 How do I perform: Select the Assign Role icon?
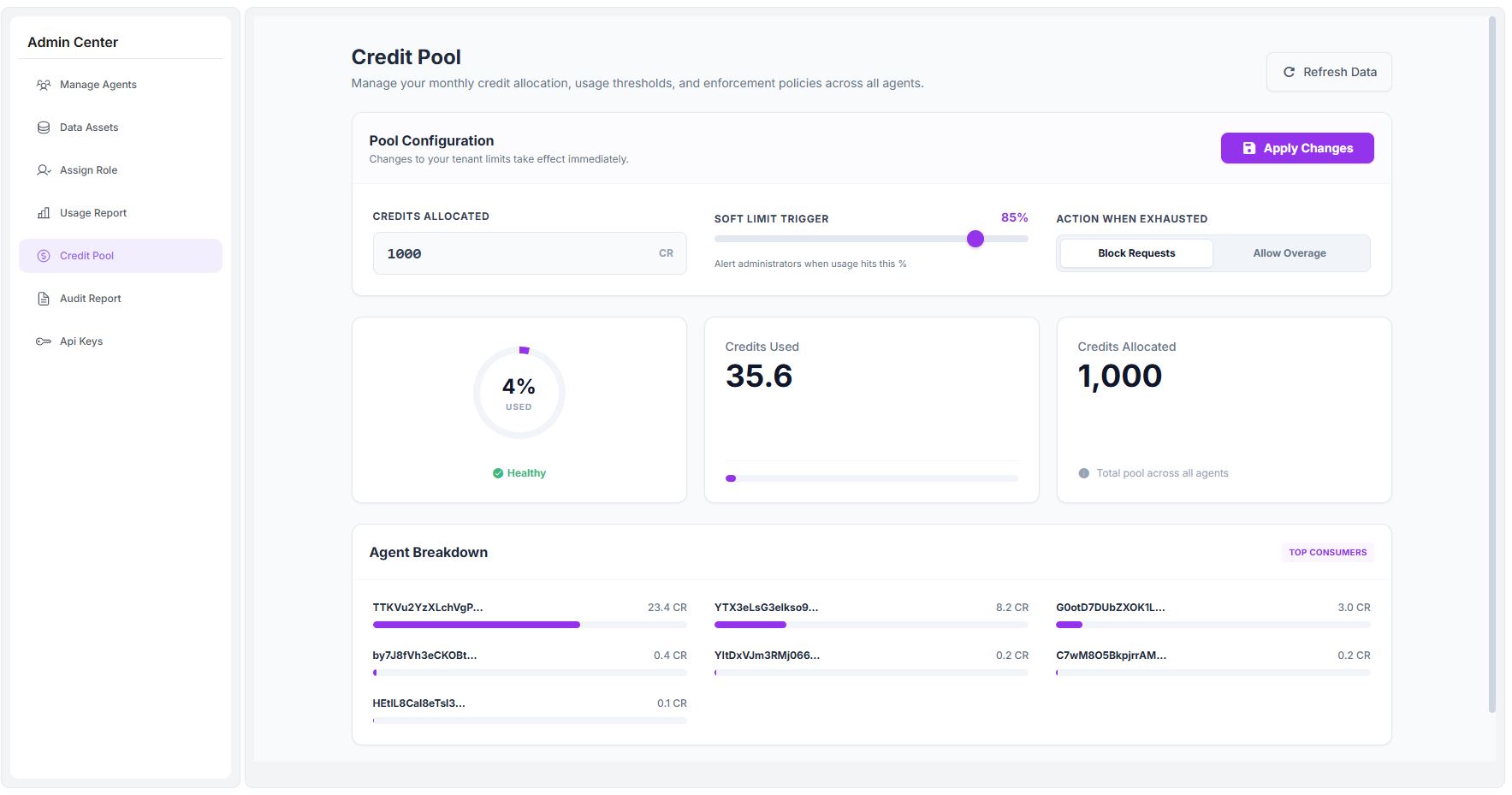click(x=42, y=169)
